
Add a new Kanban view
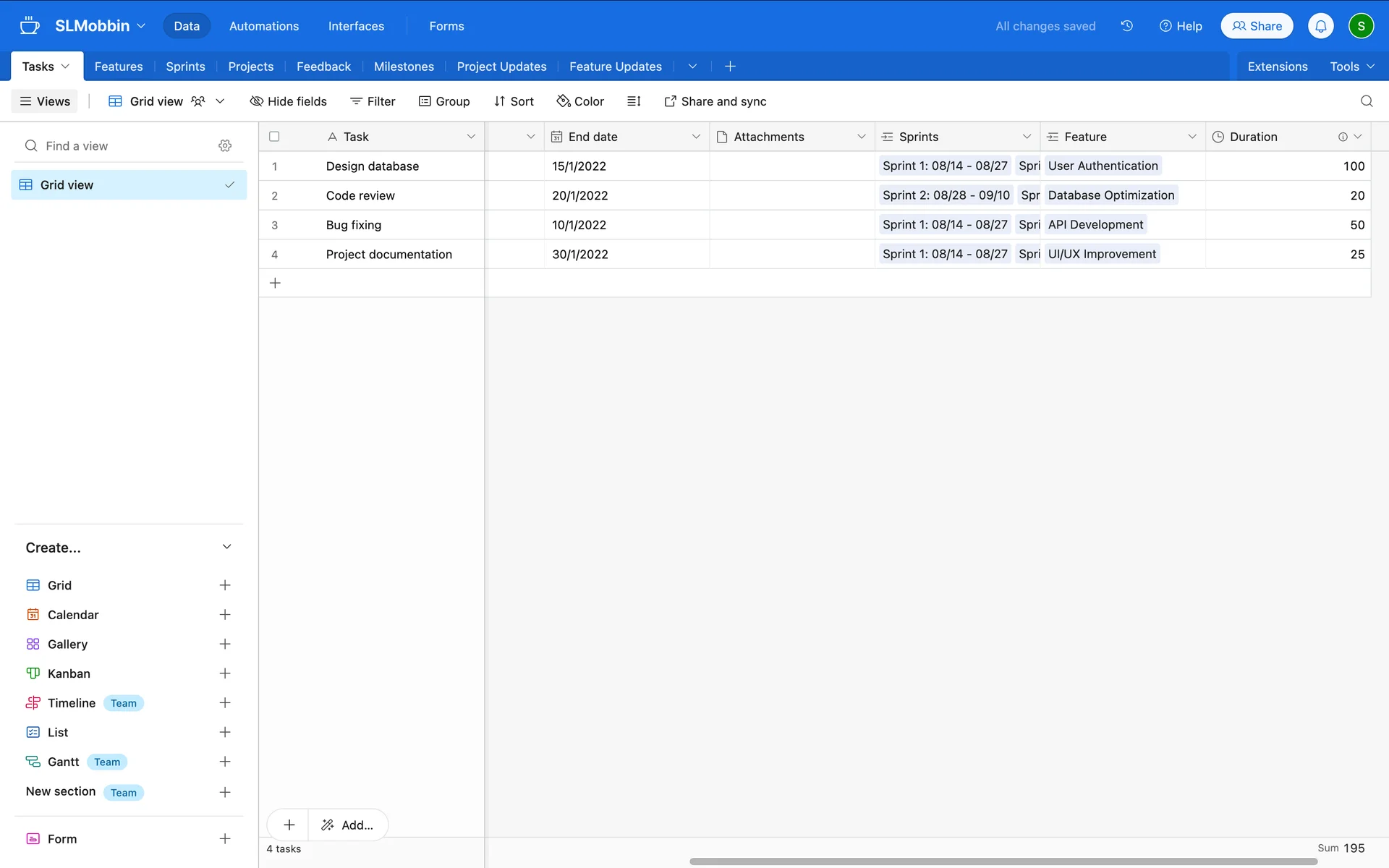click(225, 673)
